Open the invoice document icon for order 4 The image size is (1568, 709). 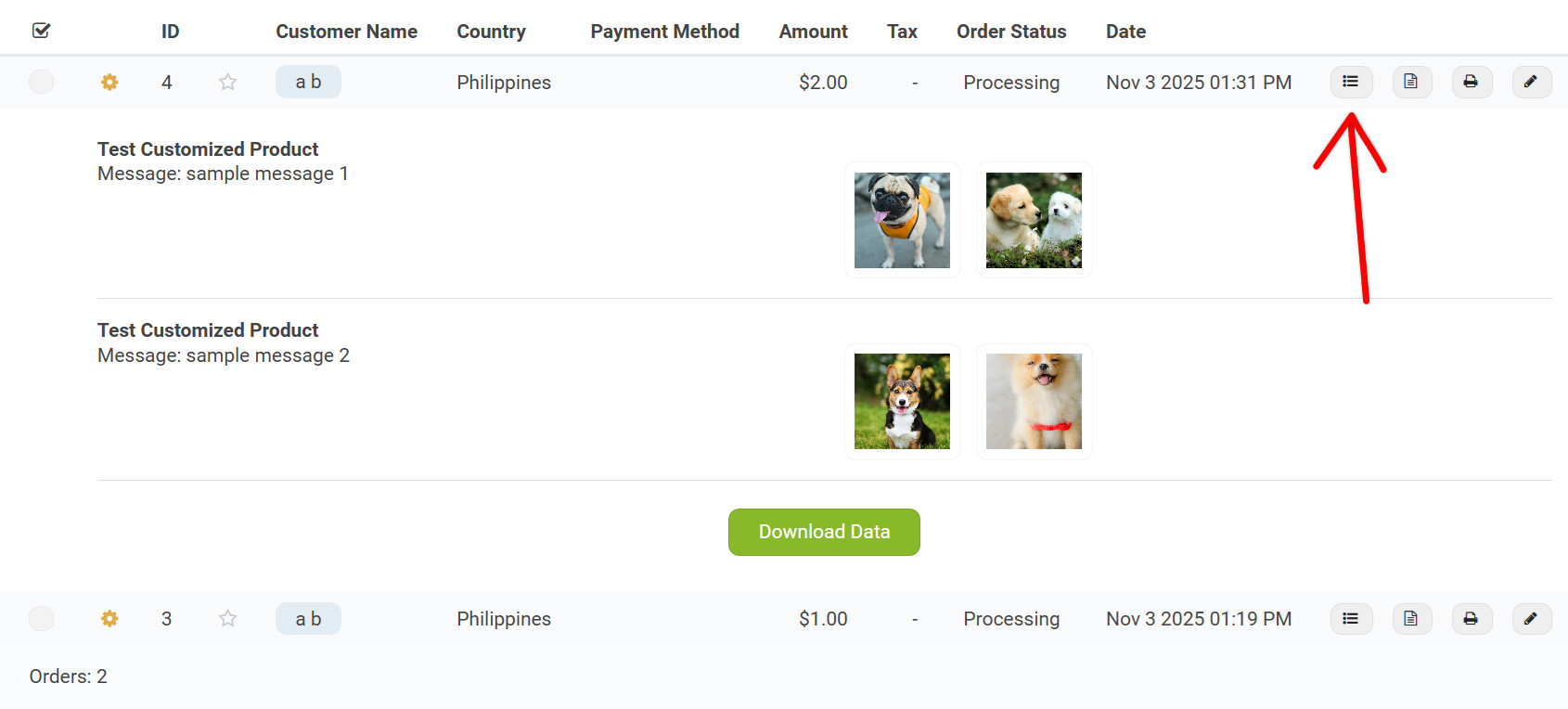1411,82
